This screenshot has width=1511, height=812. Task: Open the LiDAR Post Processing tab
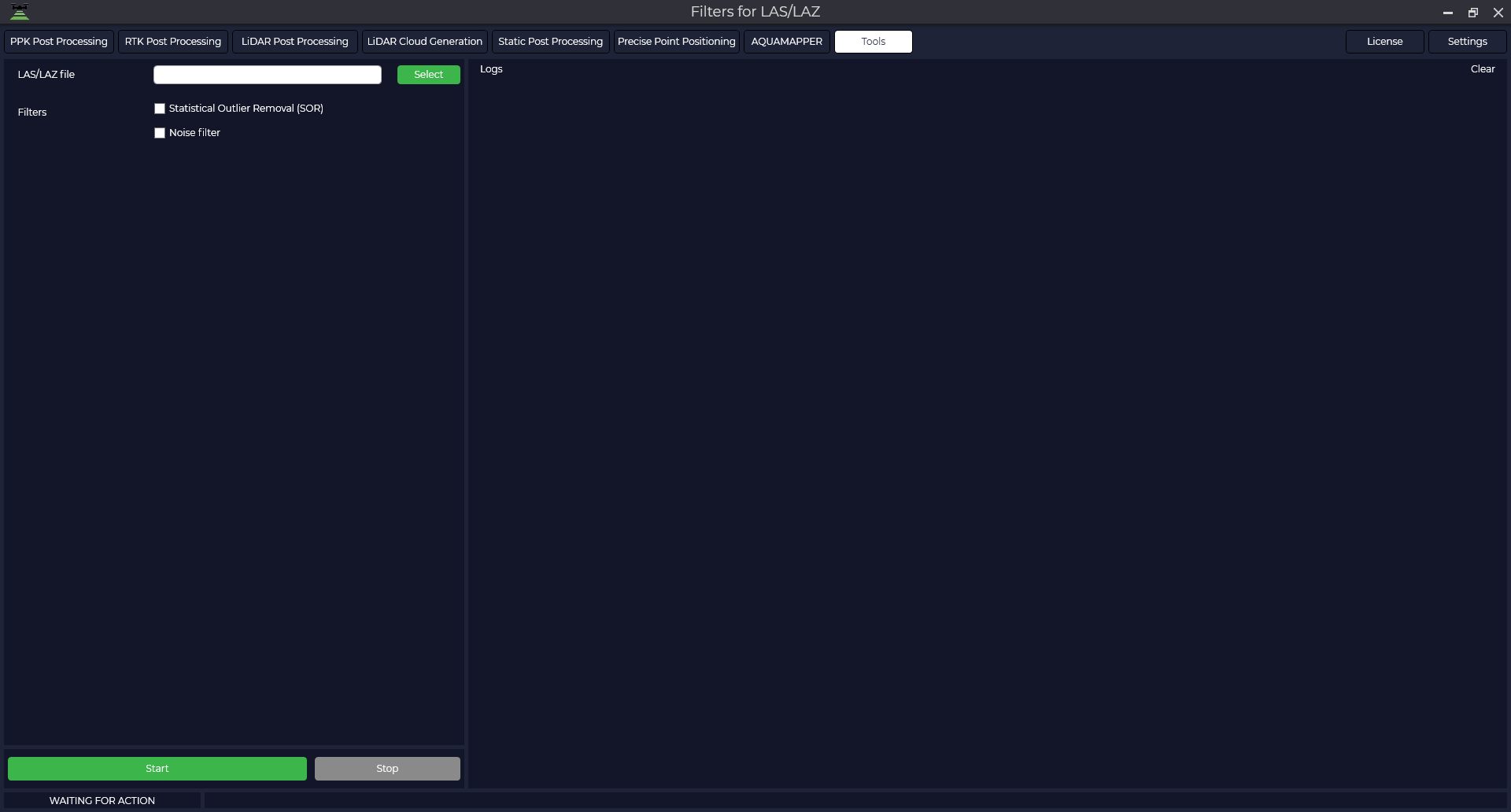295,42
